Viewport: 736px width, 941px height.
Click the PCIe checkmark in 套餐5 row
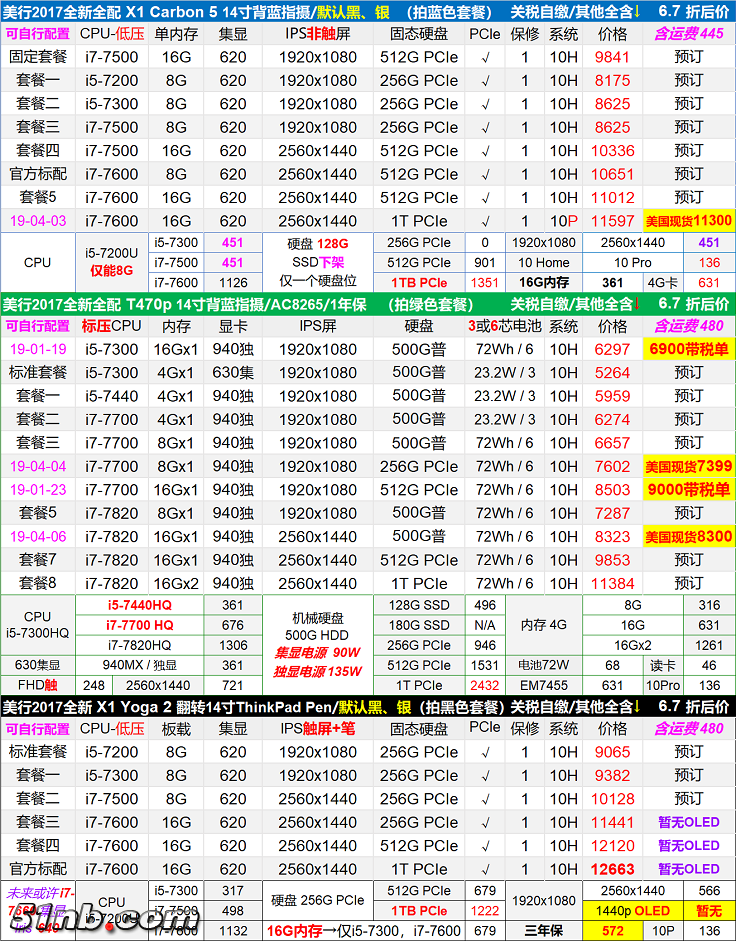click(485, 198)
